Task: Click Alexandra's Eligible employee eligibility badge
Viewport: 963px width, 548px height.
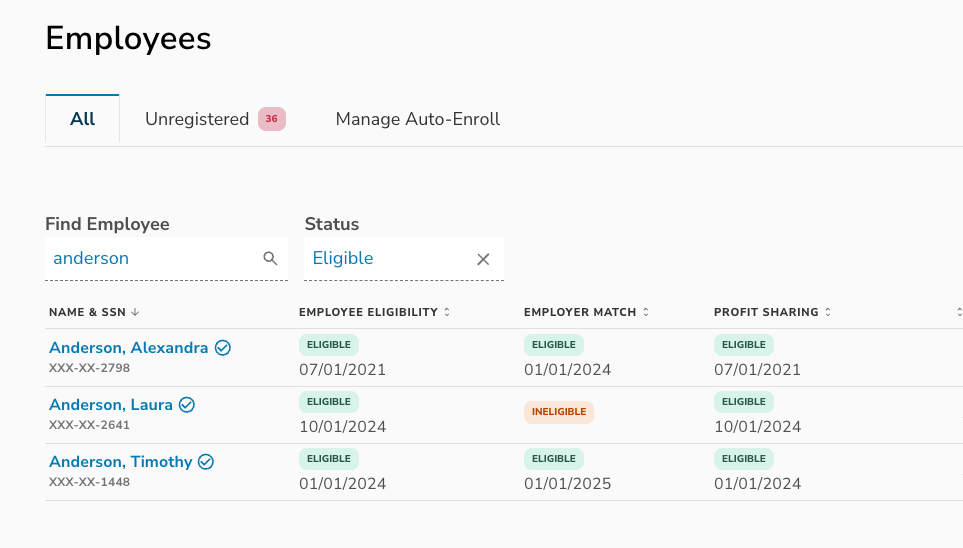Action: point(328,345)
